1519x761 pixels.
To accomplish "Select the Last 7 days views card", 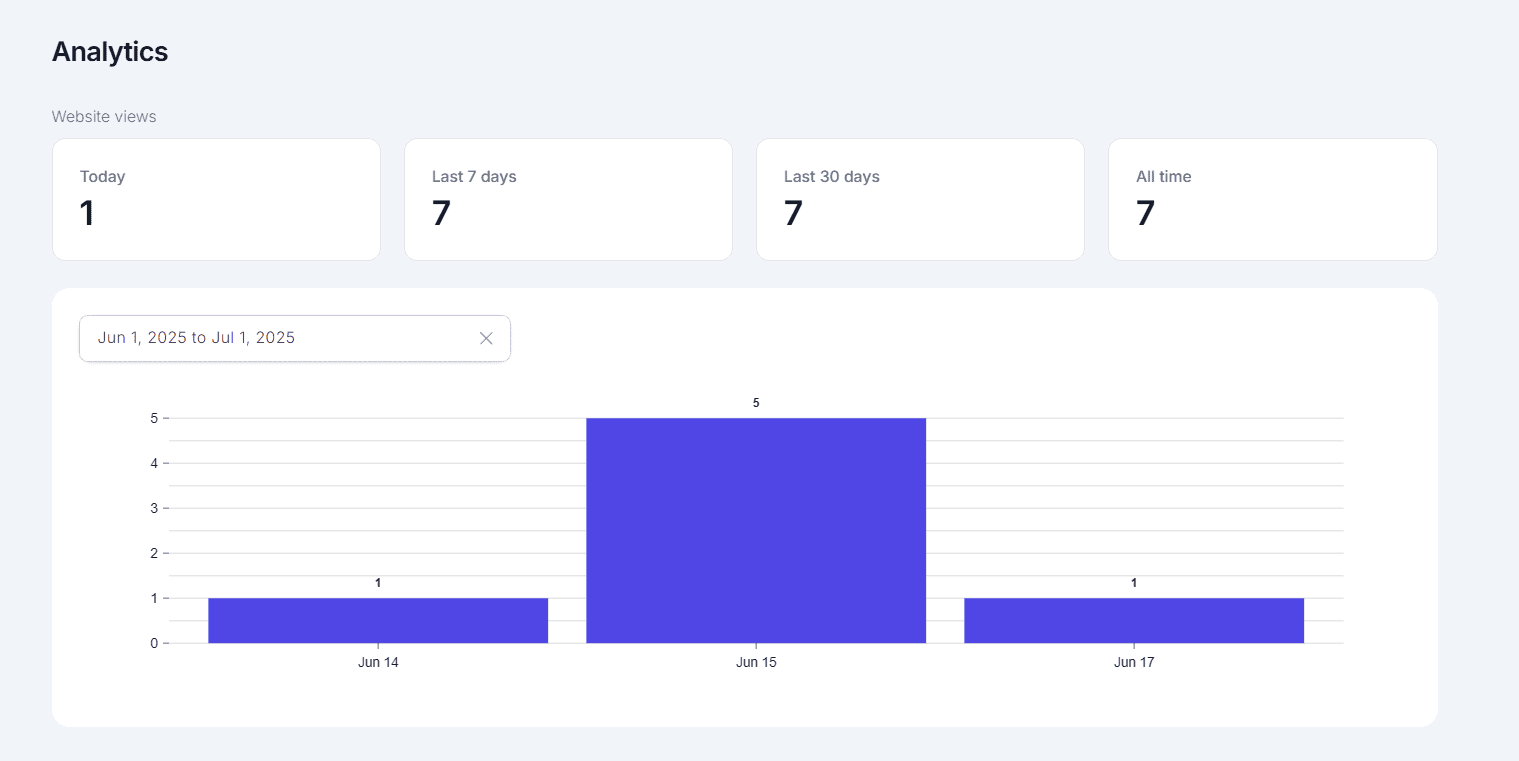I will point(568,199).
